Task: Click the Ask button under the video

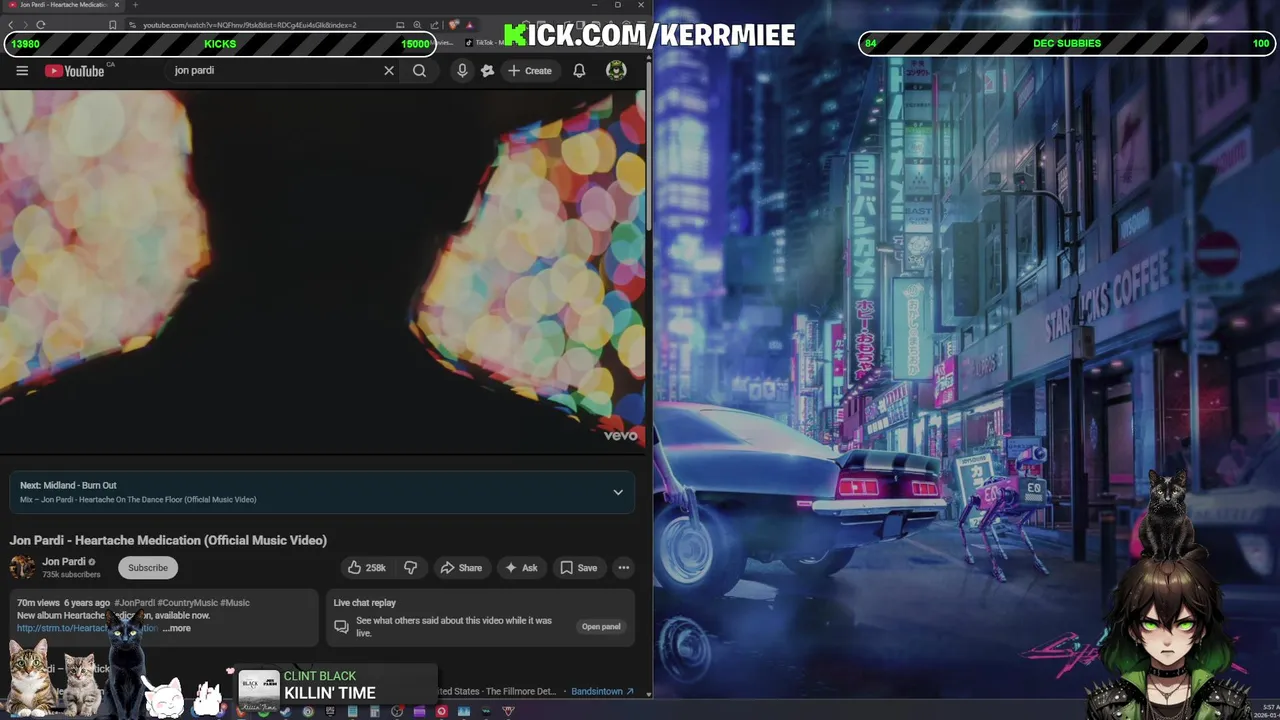Action: (x=521, y=567)
